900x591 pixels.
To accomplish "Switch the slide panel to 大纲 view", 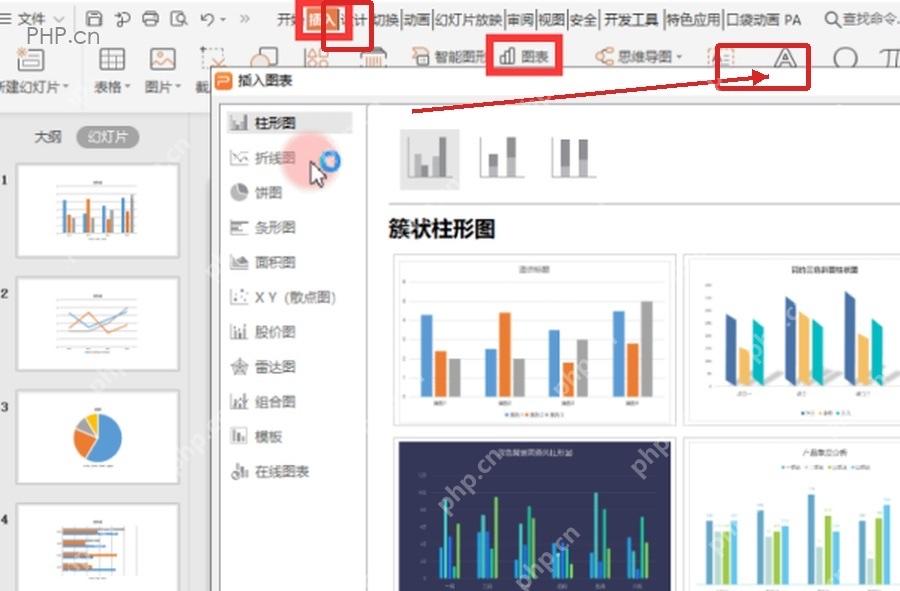I will (48, 137).
